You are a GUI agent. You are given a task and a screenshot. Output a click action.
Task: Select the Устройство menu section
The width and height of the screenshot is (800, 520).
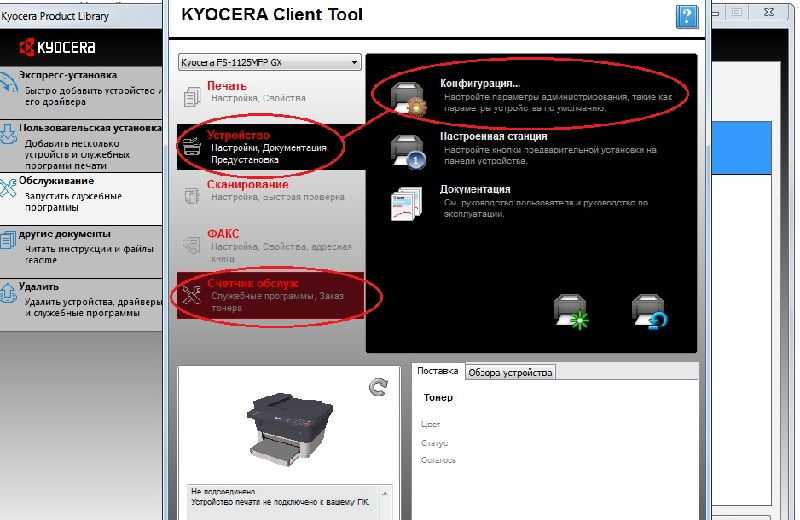pyautogui.click(x=271, y=147)
